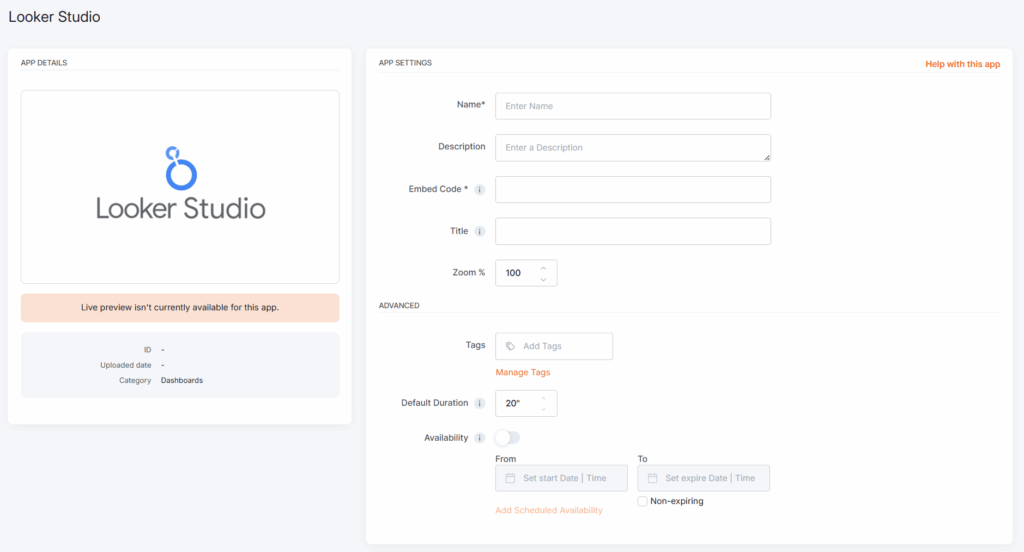Click the APP DETAILS heading

pyautogui.click(x=44, y=63)
